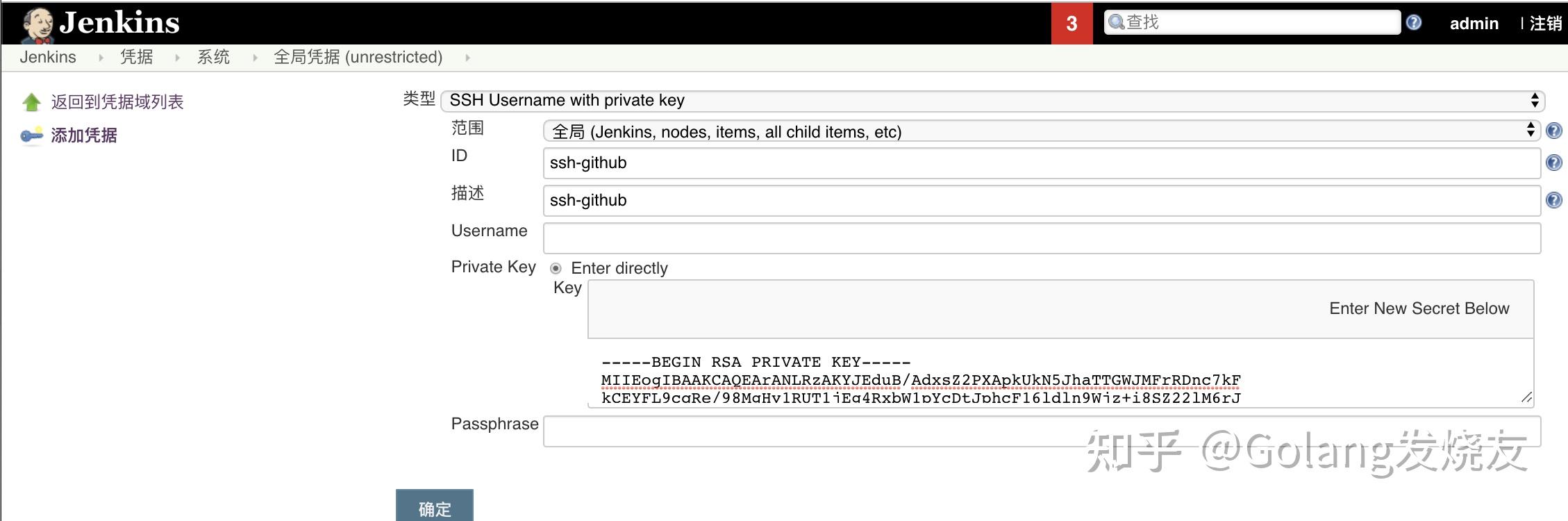Screen dimensions: 1568x521
Task: Click the help icon next to the ID field
Action: [1553, 163]
